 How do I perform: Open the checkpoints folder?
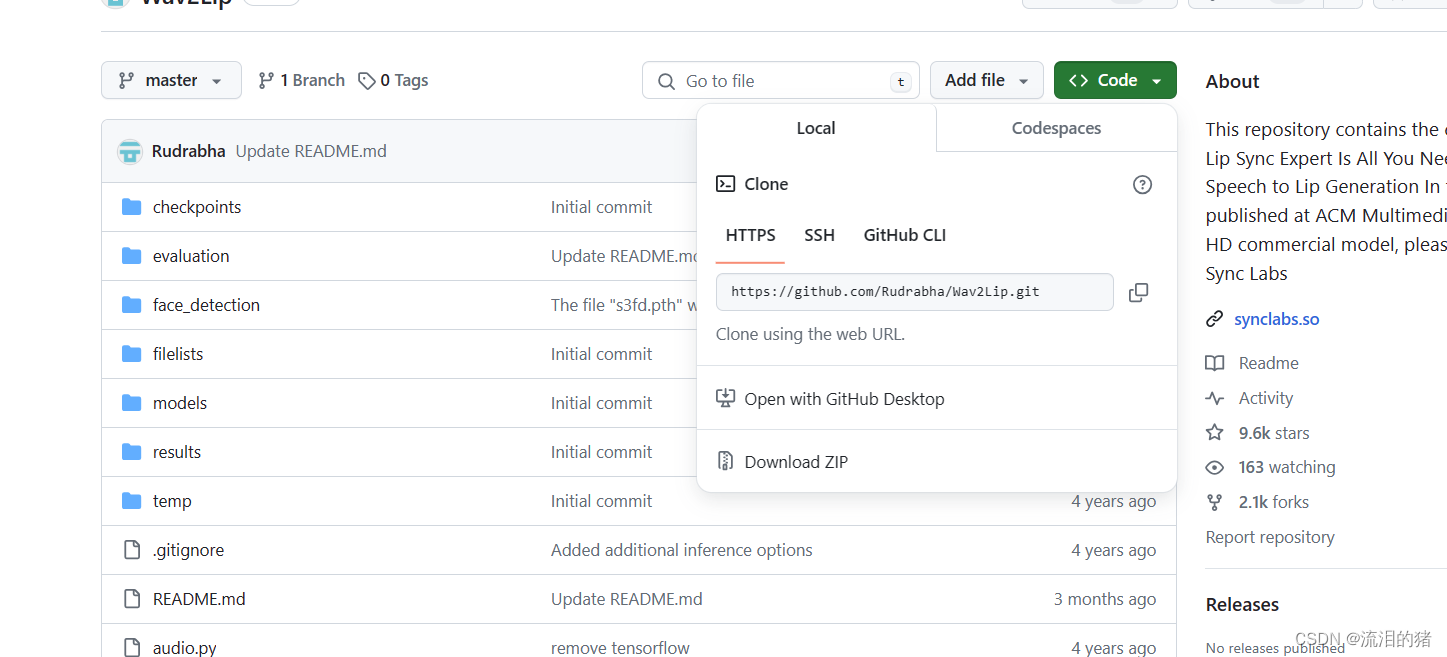coord(197,207)
